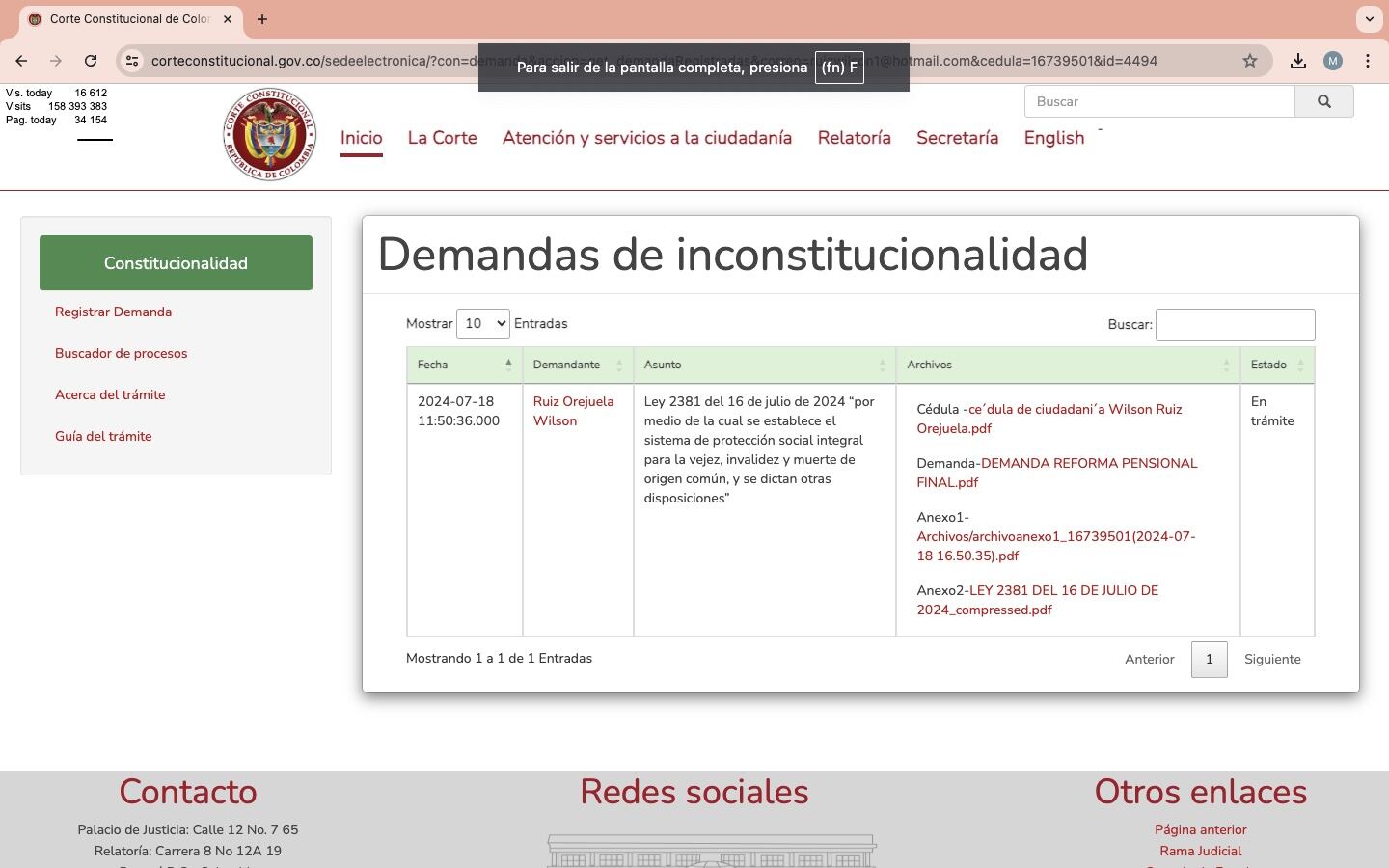Open the Mostrar entries dropdown
Image resolution: width=1389 pixels, height=868 pixels.
482,324
